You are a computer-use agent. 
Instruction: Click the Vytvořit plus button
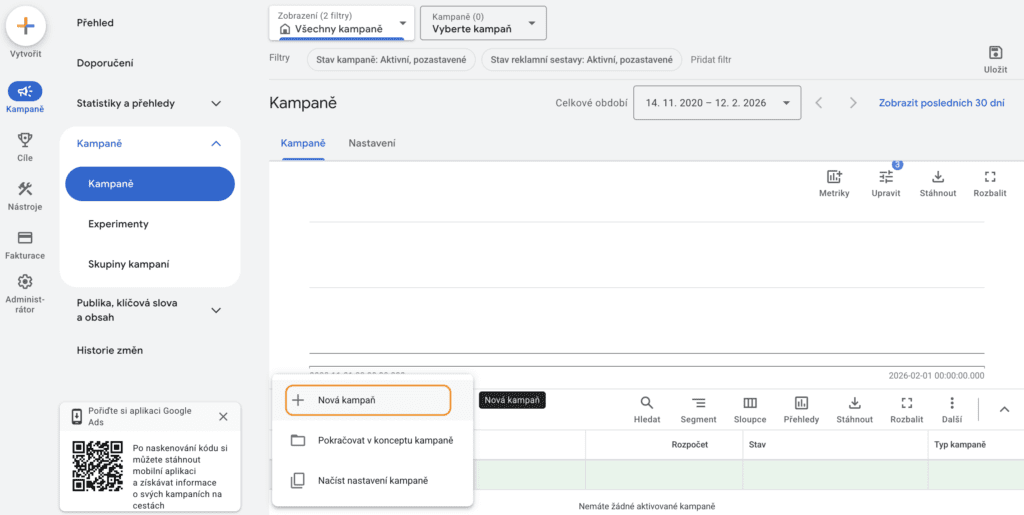26,27
